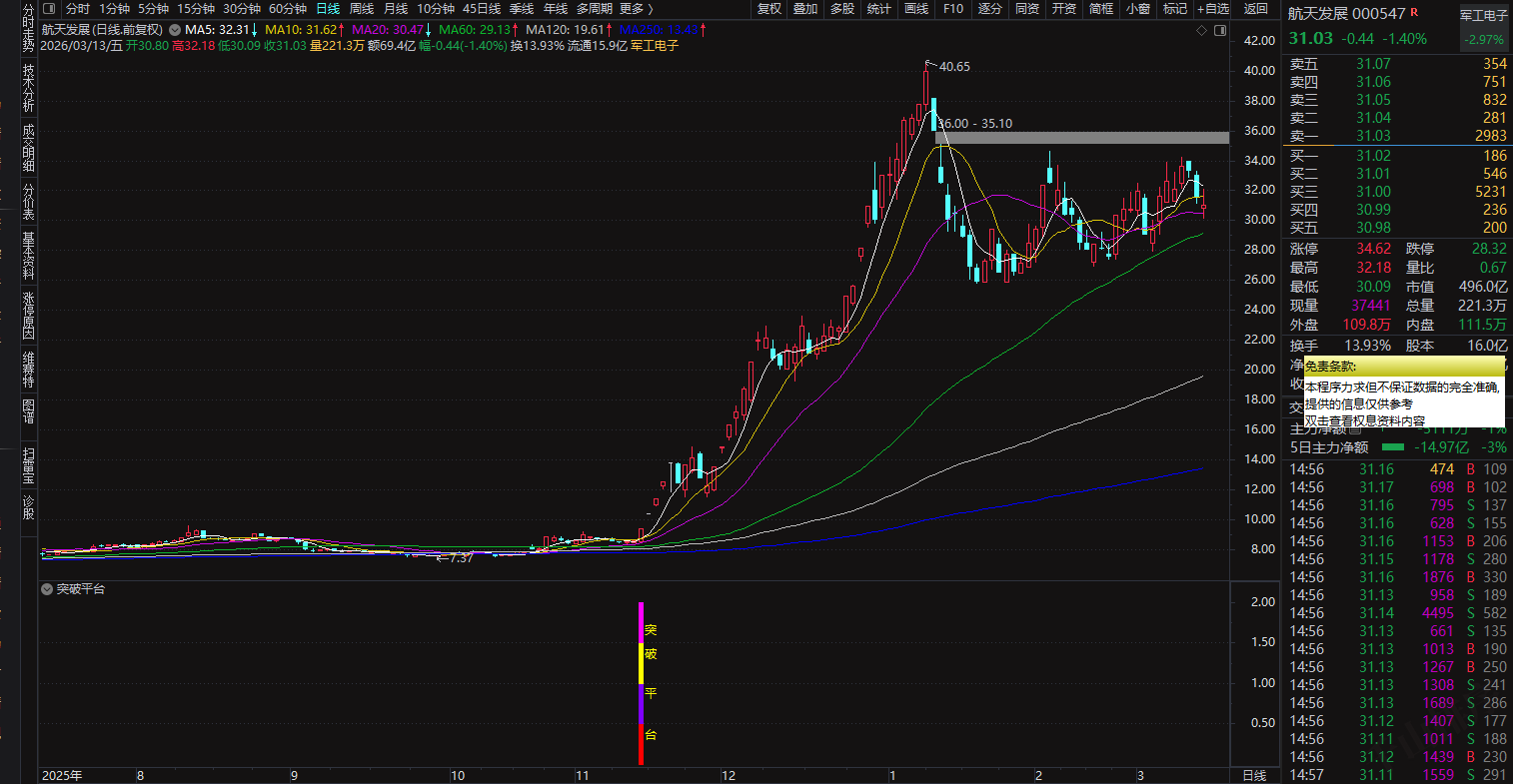The width and height of the screenshot is (1513, 784).
Task: Toggle the left panel layout icon
Action: click(48, 9)
